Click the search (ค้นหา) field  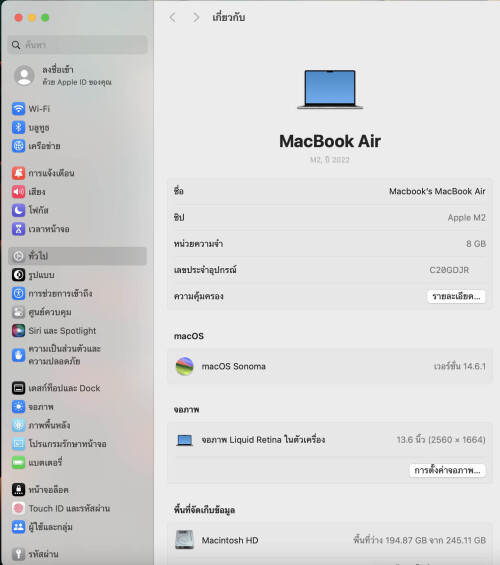(77, 45)
